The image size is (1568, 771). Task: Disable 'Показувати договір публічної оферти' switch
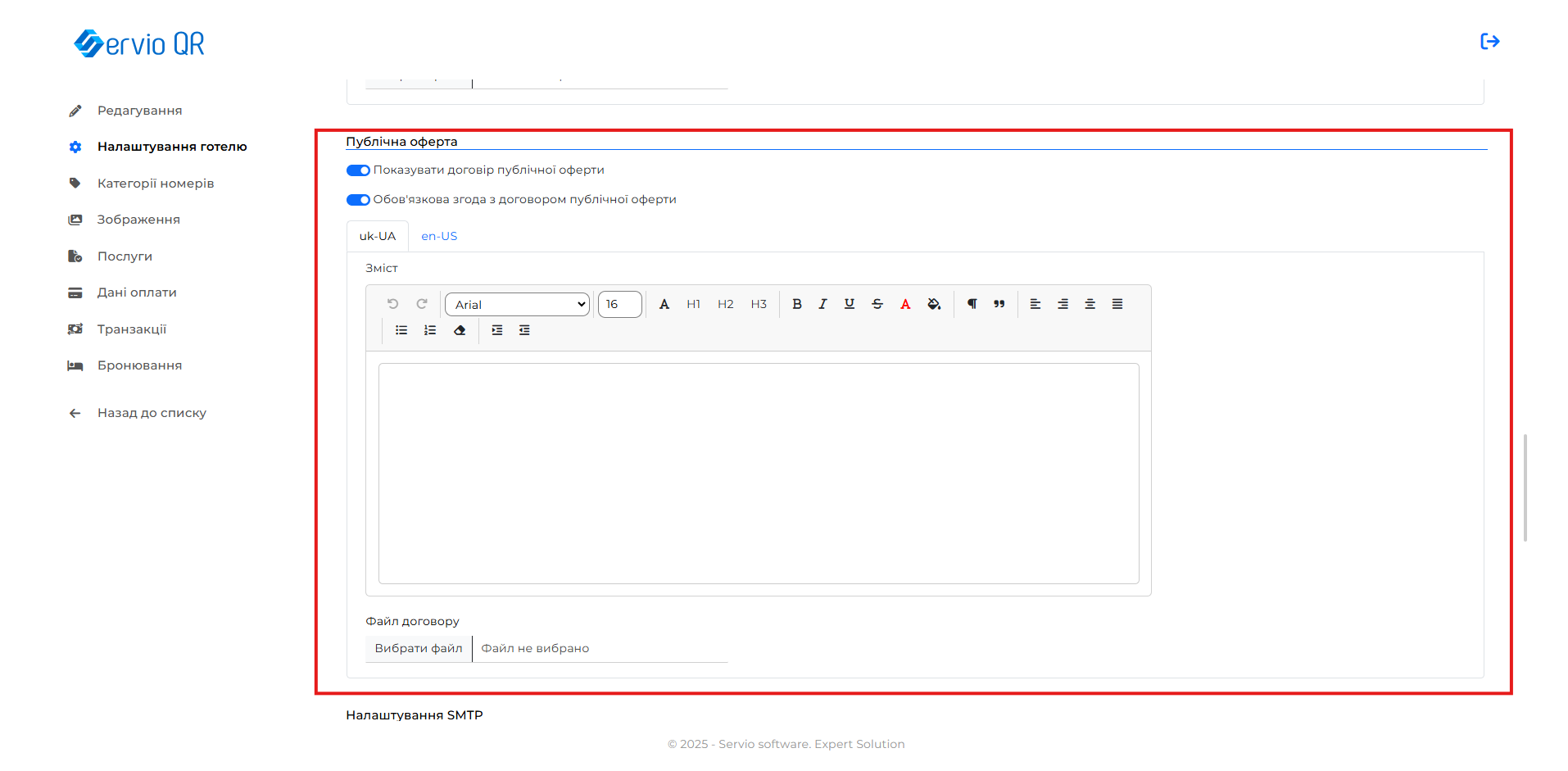[x=358, y=170]
